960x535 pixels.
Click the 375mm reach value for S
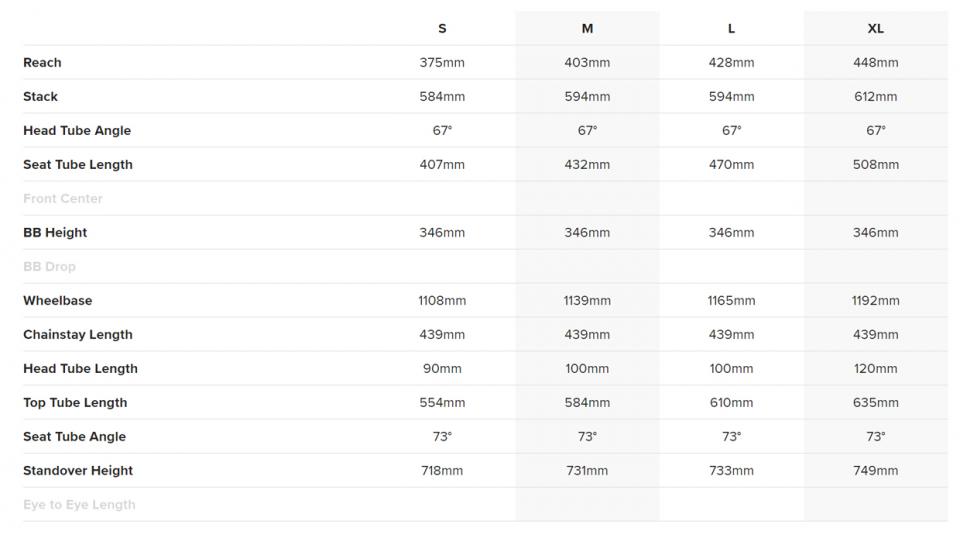coord(442,62)
